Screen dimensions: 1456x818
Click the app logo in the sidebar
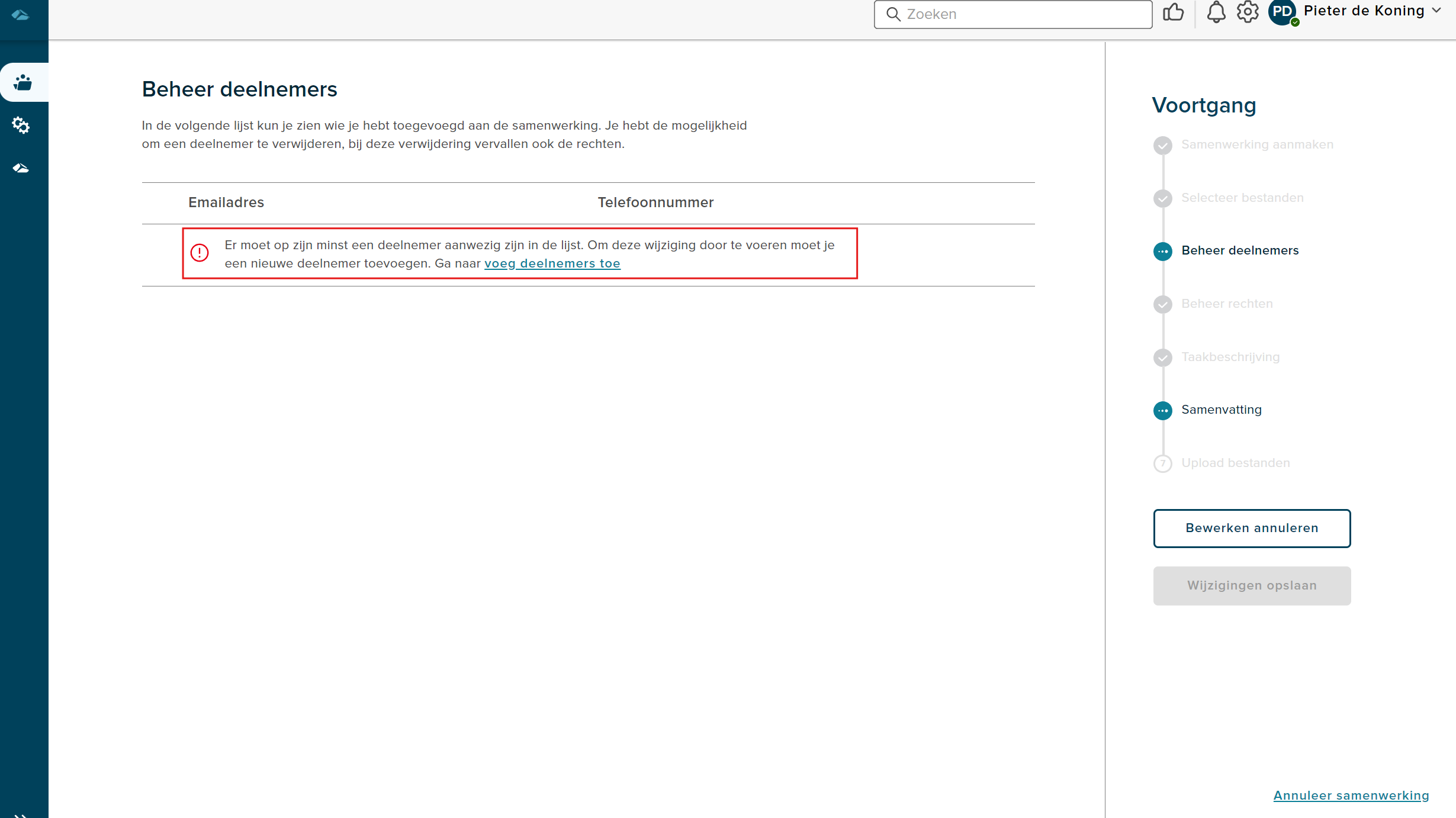[x=21, y=15]
